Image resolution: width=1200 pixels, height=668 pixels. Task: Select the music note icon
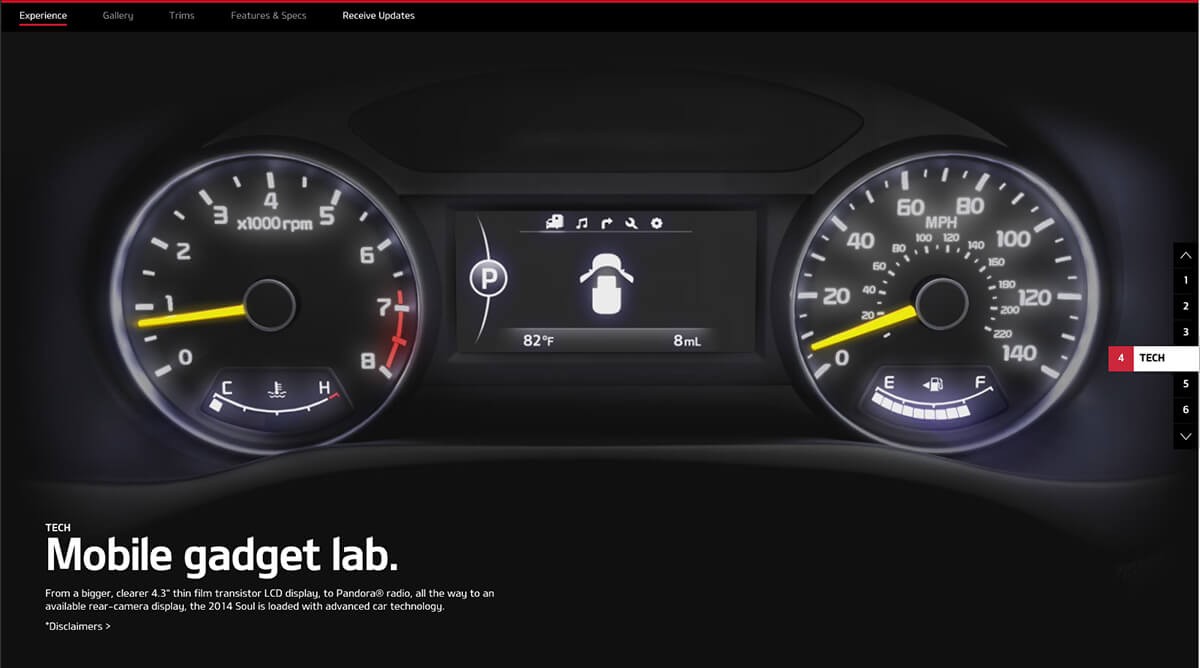(x=581, y=223)
